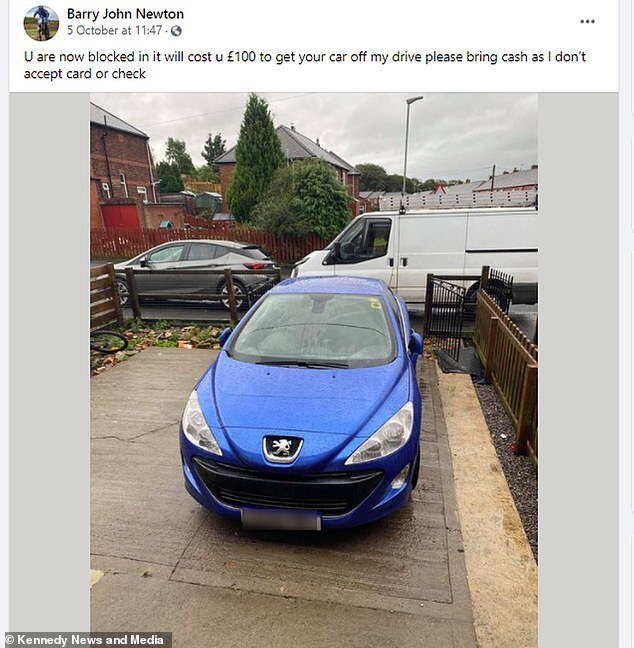Click the blue car's windscreen
This screenshot has height=648, width=634.
pyautogui.click(x=313, y=327)
